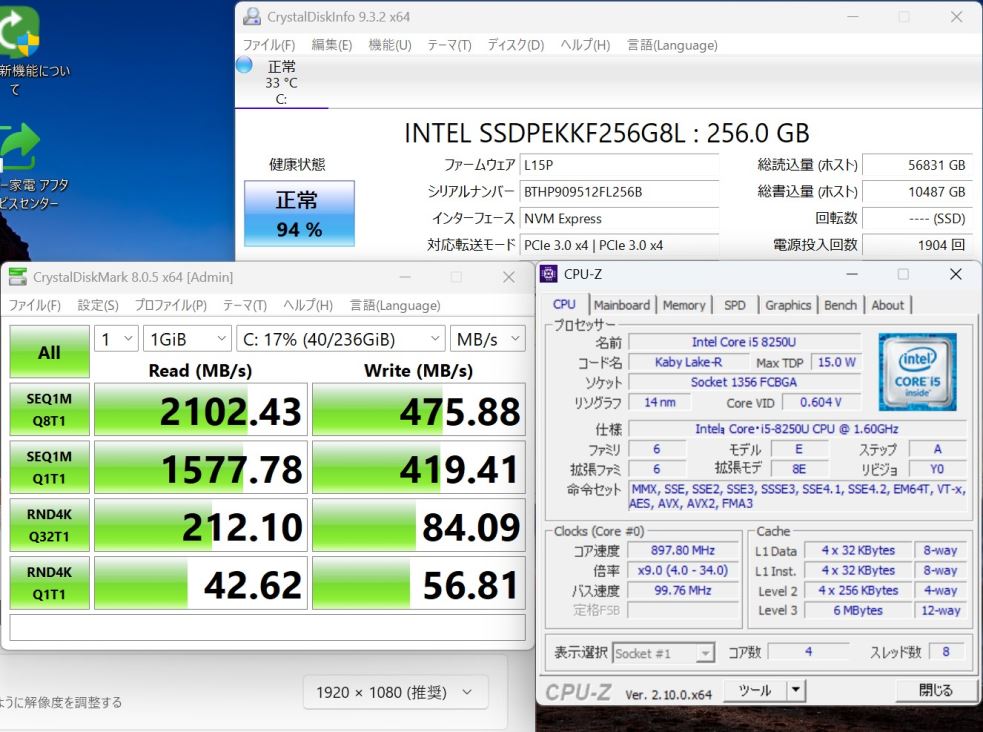Open drive dropdown C: 17% (40/236GiB)
This screenshot has height=732, width=983.
pos(340,339)
